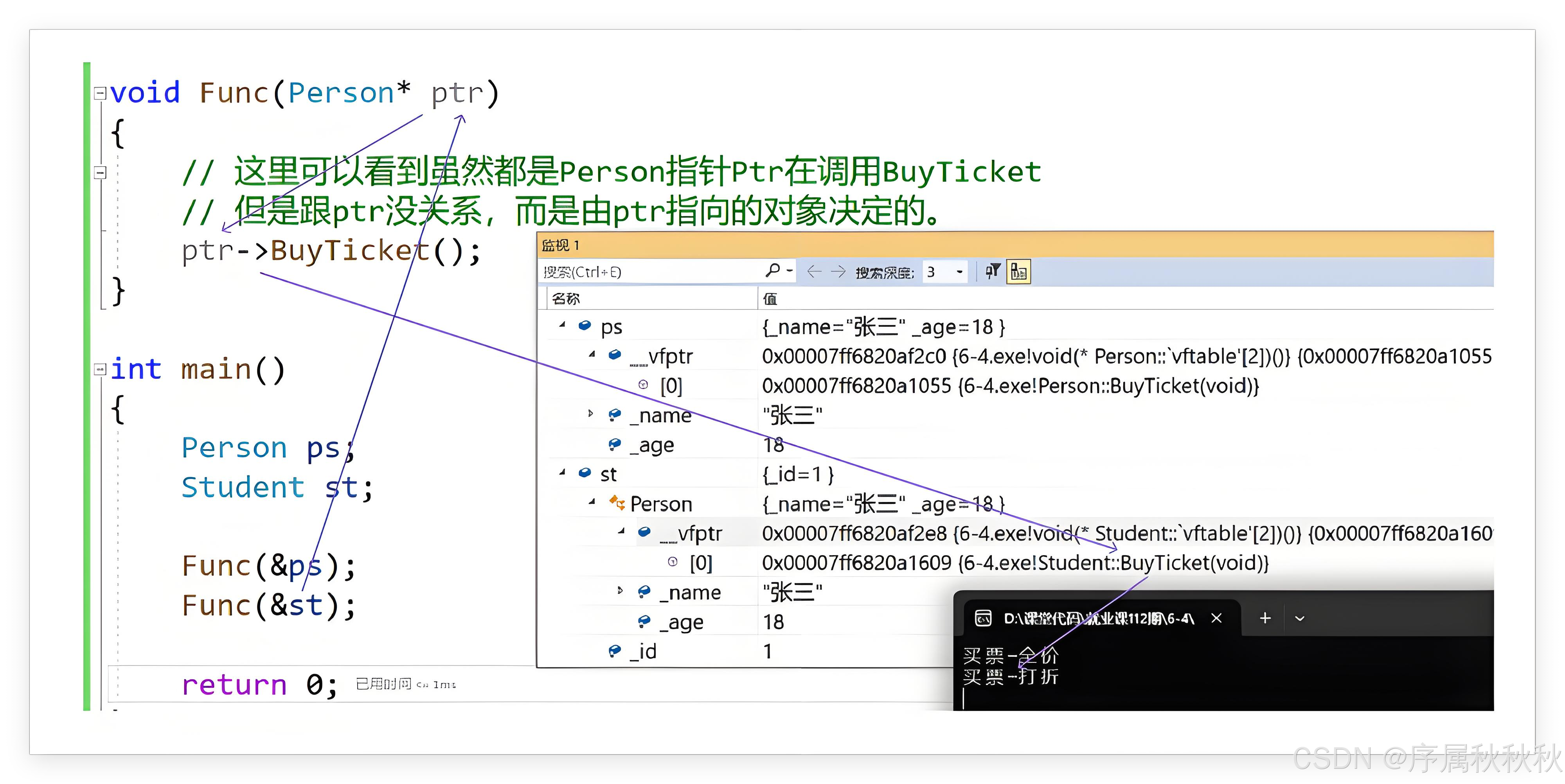Expand the _name node under st Person

tap(620, 590)
